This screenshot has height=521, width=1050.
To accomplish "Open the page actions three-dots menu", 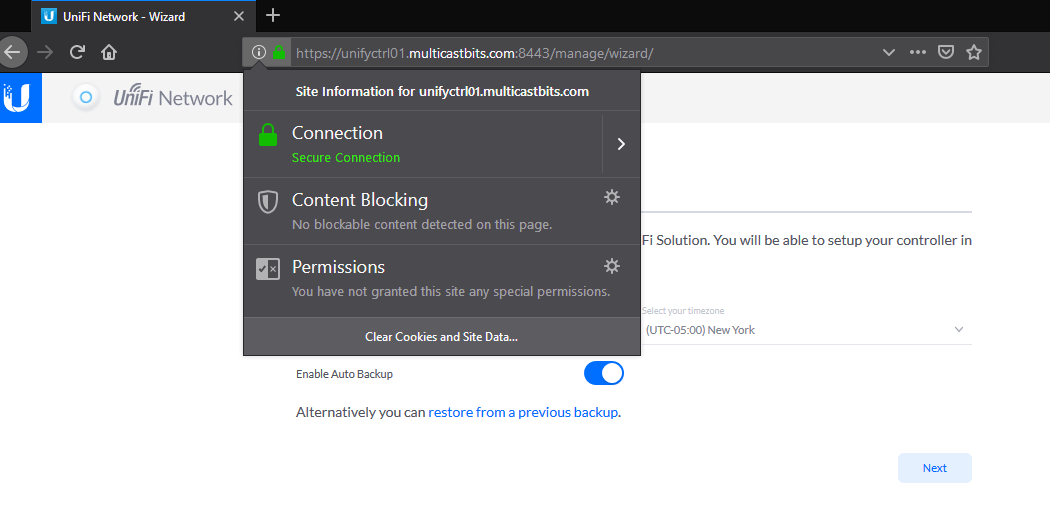I will pos(918,52).
